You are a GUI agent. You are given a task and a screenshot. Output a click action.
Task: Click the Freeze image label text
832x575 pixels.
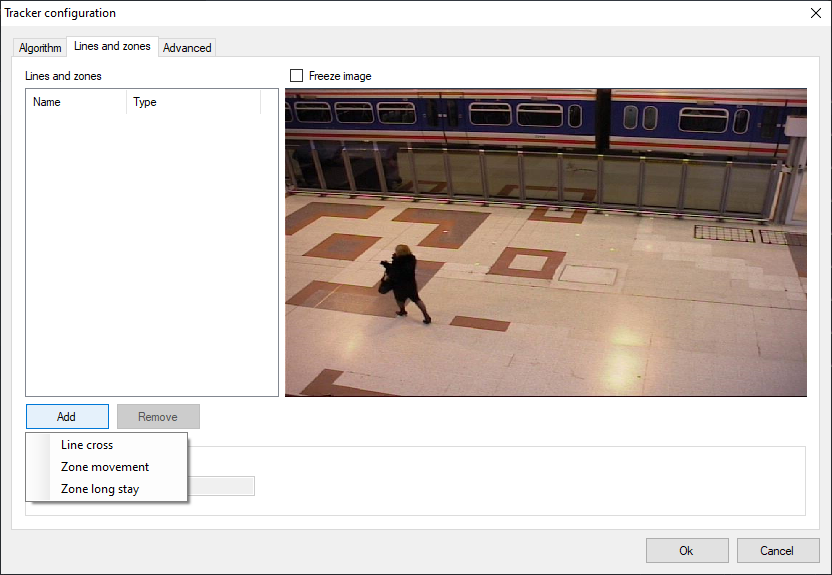(x=340, y=76)
